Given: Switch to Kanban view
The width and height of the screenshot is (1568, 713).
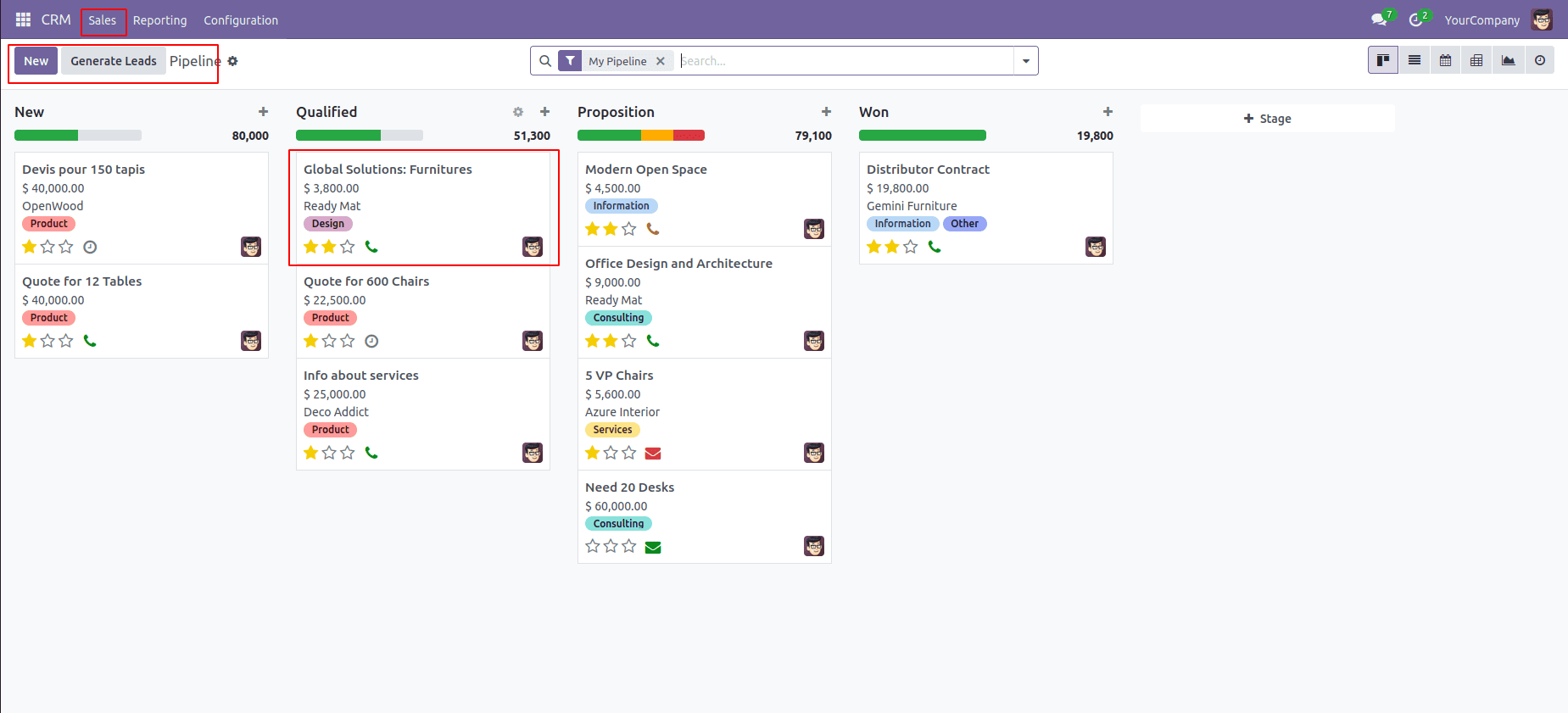Looking at the screenshot, I should pyautogui.click(x=1383, y=60).
